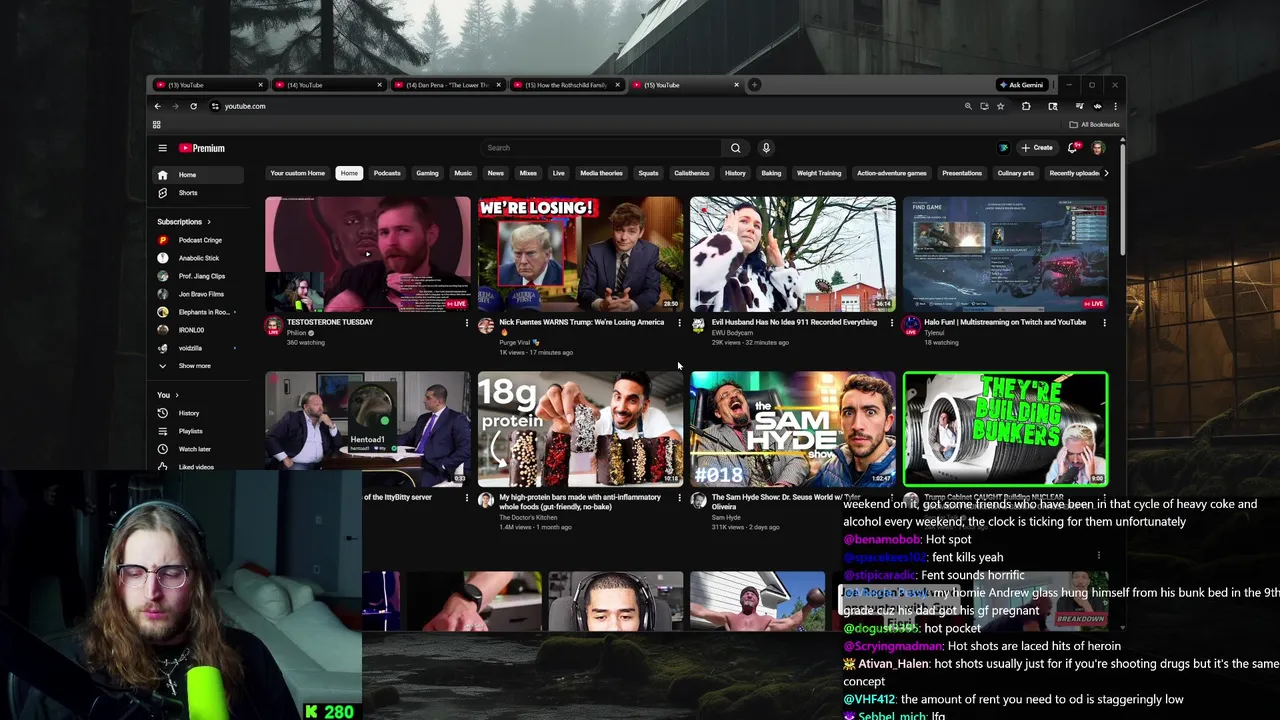Expand Show more subscriptions
The height and width of the screenshot is (720, 1280).
click(x=197, y=366)
